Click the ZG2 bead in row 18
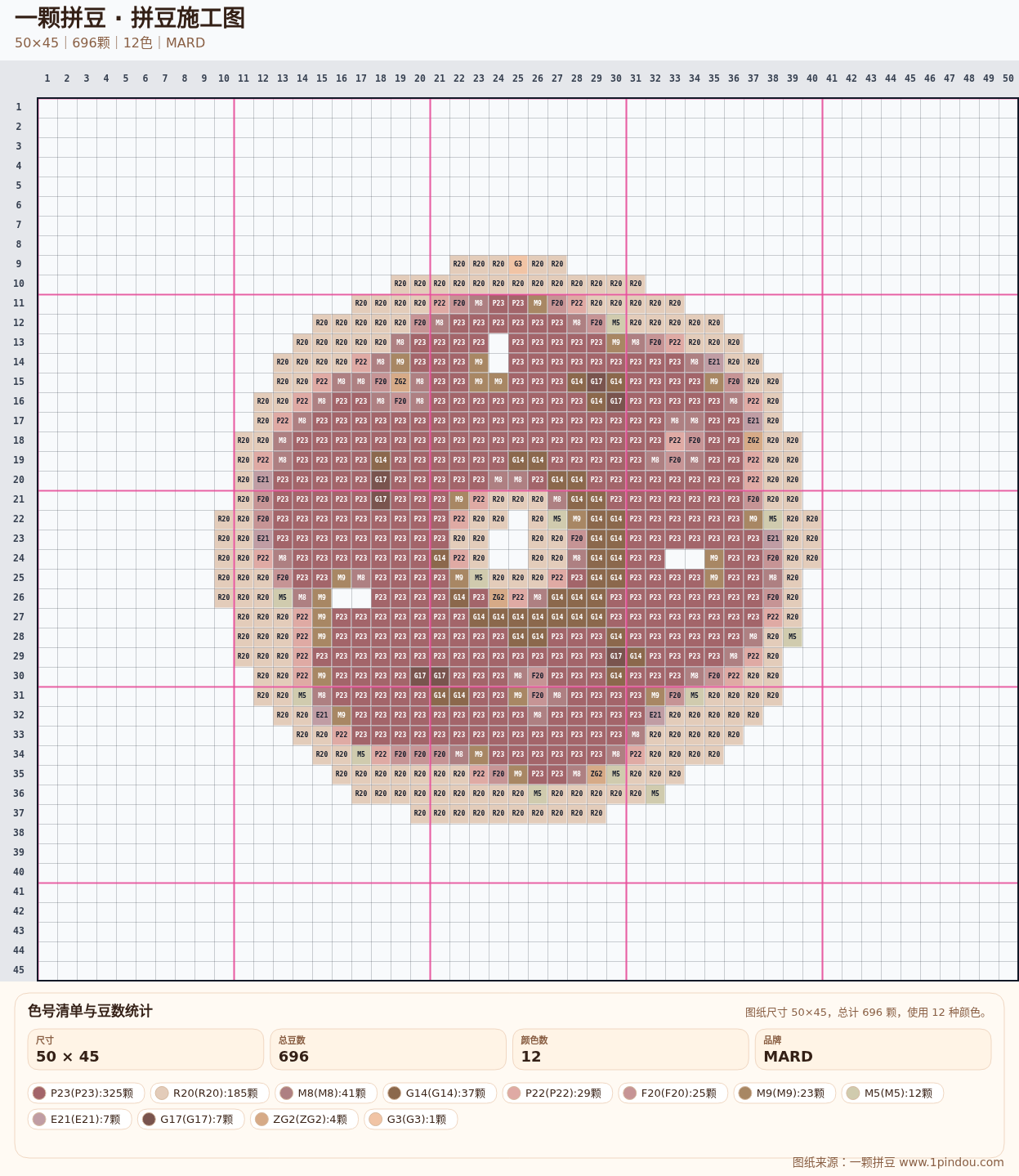 click(753, 441)
